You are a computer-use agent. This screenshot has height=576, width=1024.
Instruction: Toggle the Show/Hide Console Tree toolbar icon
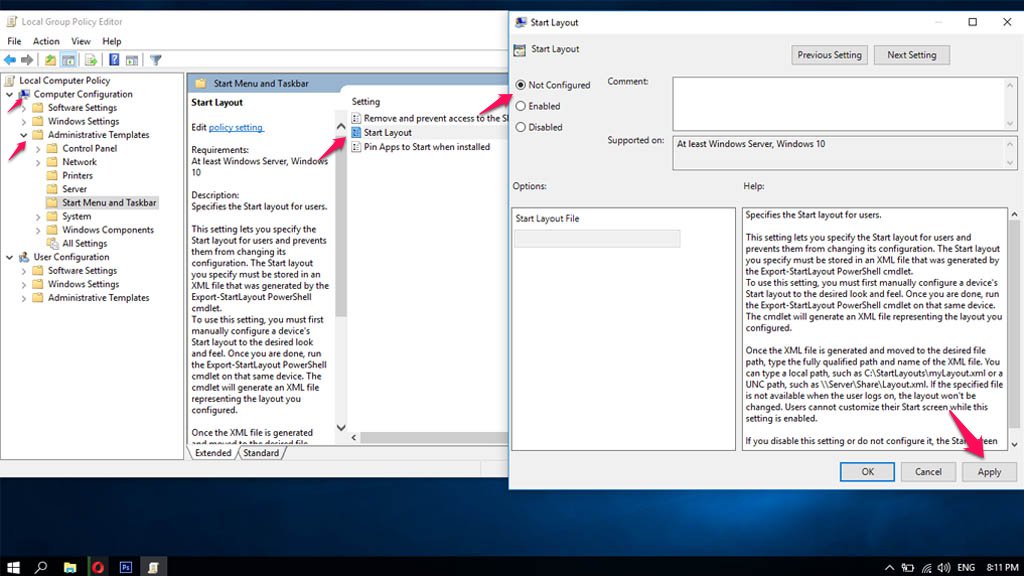69,60
